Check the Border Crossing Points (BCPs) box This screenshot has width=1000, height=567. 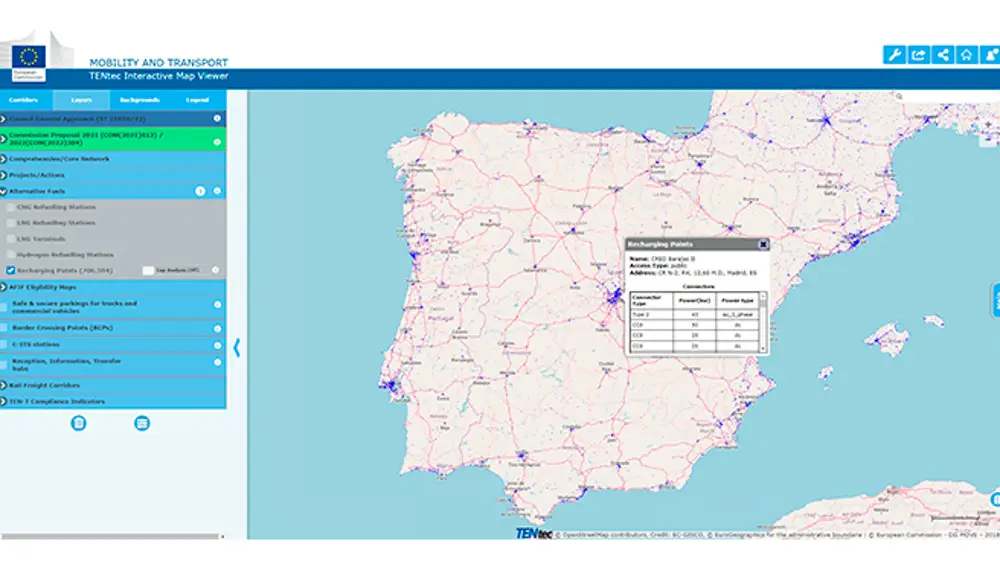(4, 328)
